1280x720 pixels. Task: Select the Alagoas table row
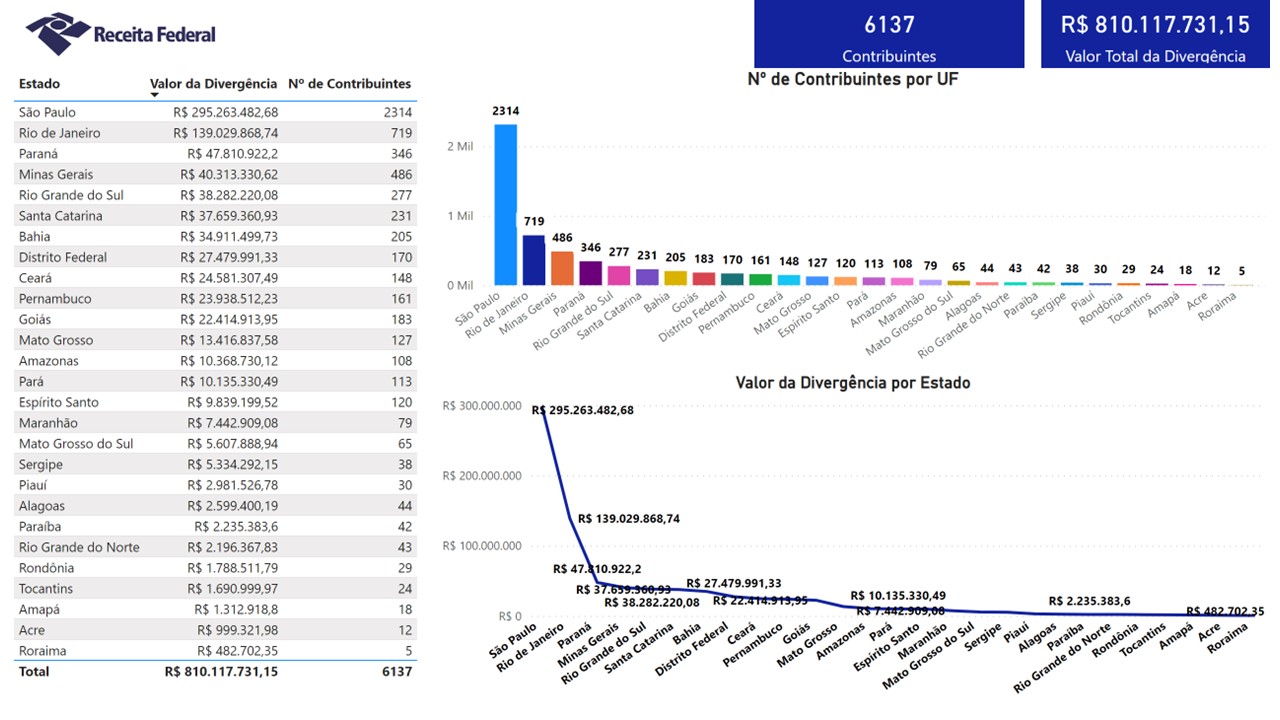click(216, 506)
